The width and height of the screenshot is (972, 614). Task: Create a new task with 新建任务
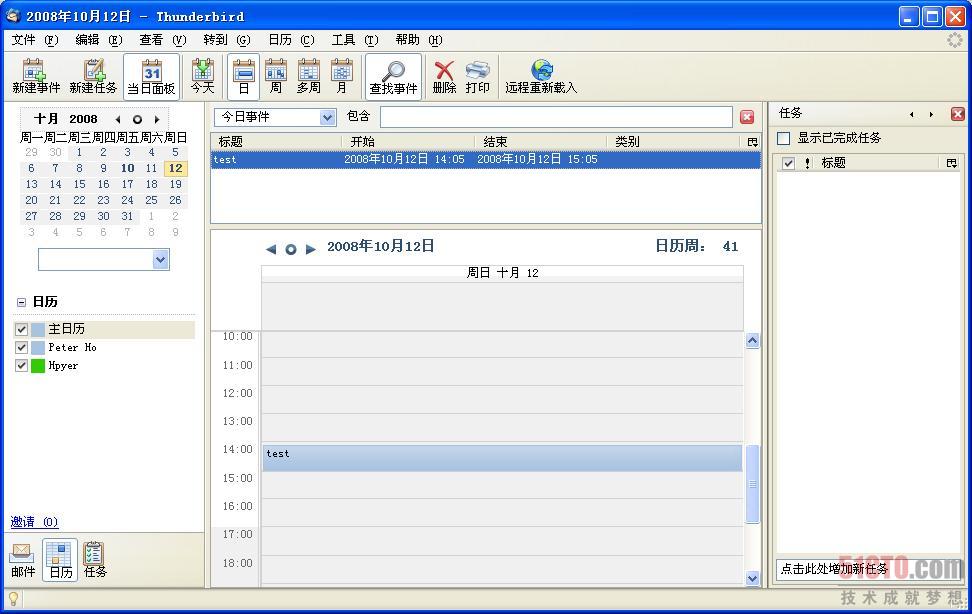(93, 76)
